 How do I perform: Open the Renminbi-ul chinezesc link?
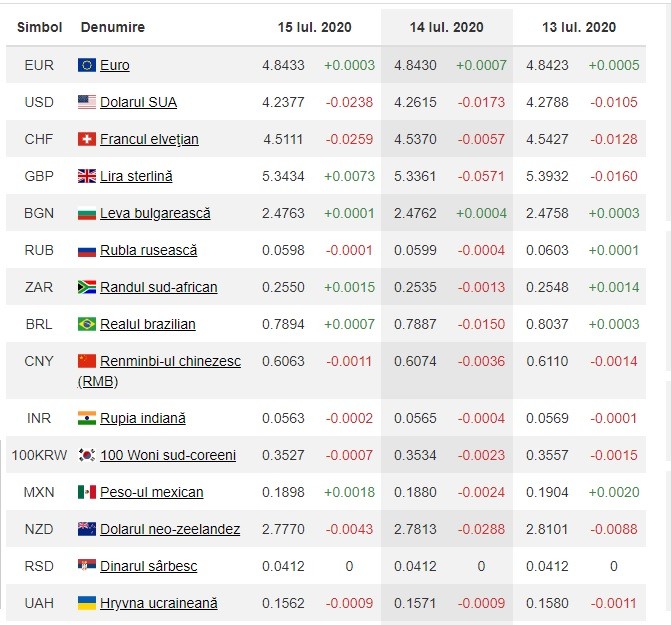click(x=159, y=371)
